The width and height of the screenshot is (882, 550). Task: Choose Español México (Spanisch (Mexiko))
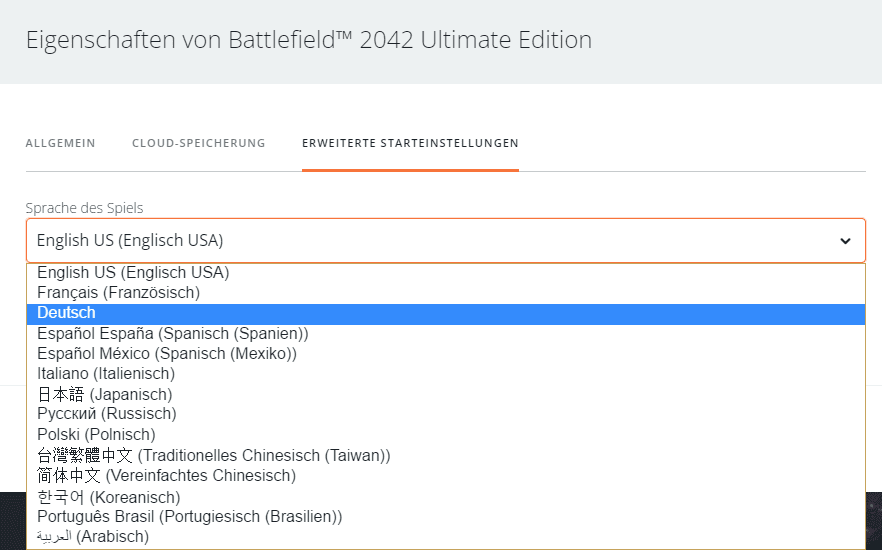[x=446, y=354]
